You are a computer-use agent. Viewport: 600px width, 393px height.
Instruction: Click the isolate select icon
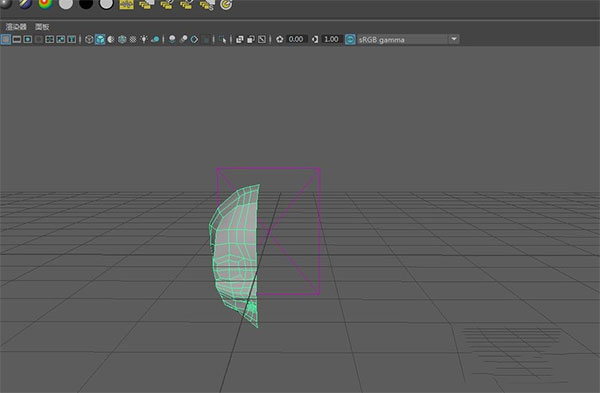[x=222, y=39]
